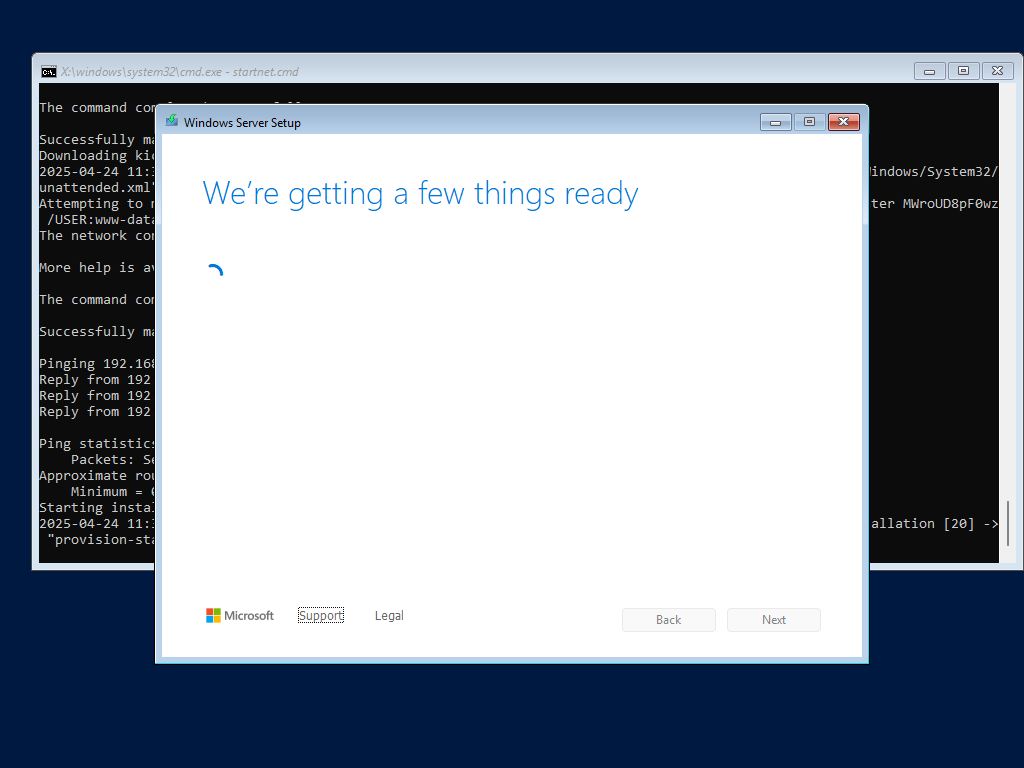The width and height of the screenshot is (1024, 768).
Task: Open the Legal link
Action: 389,615
